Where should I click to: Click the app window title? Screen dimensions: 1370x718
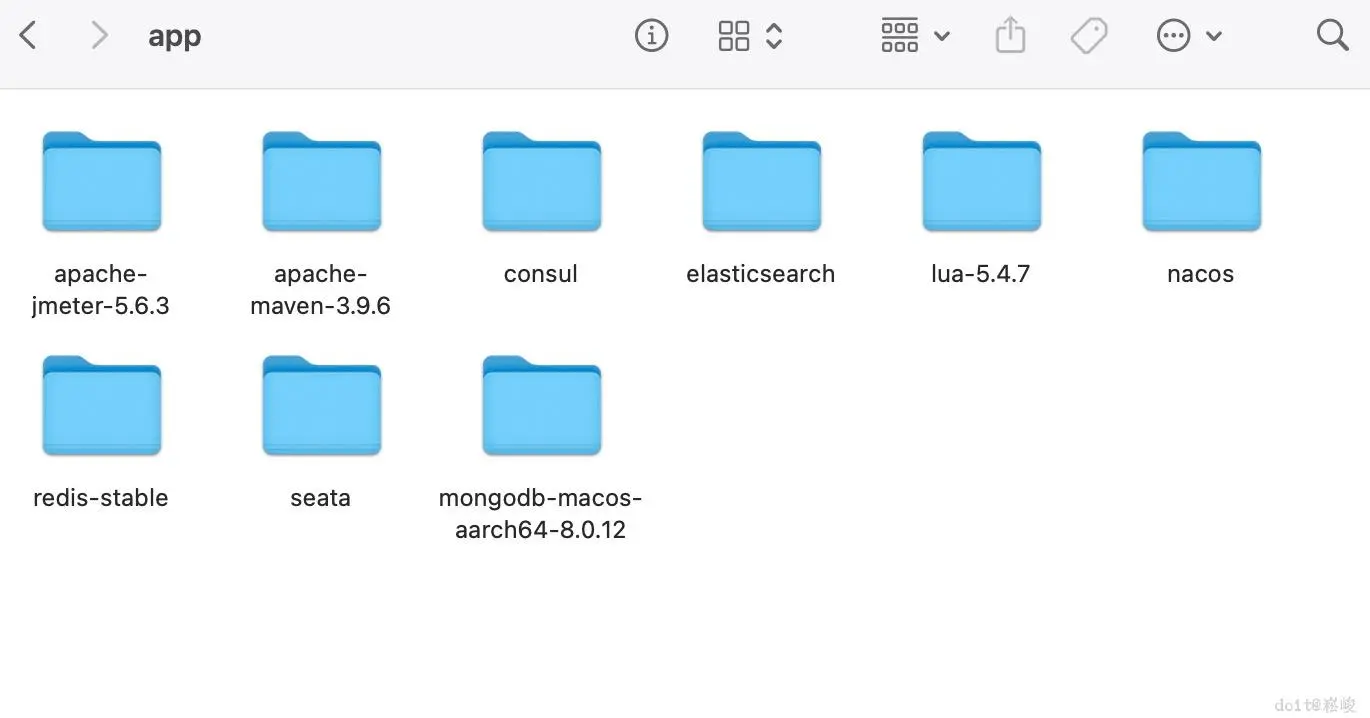point(175,37)
